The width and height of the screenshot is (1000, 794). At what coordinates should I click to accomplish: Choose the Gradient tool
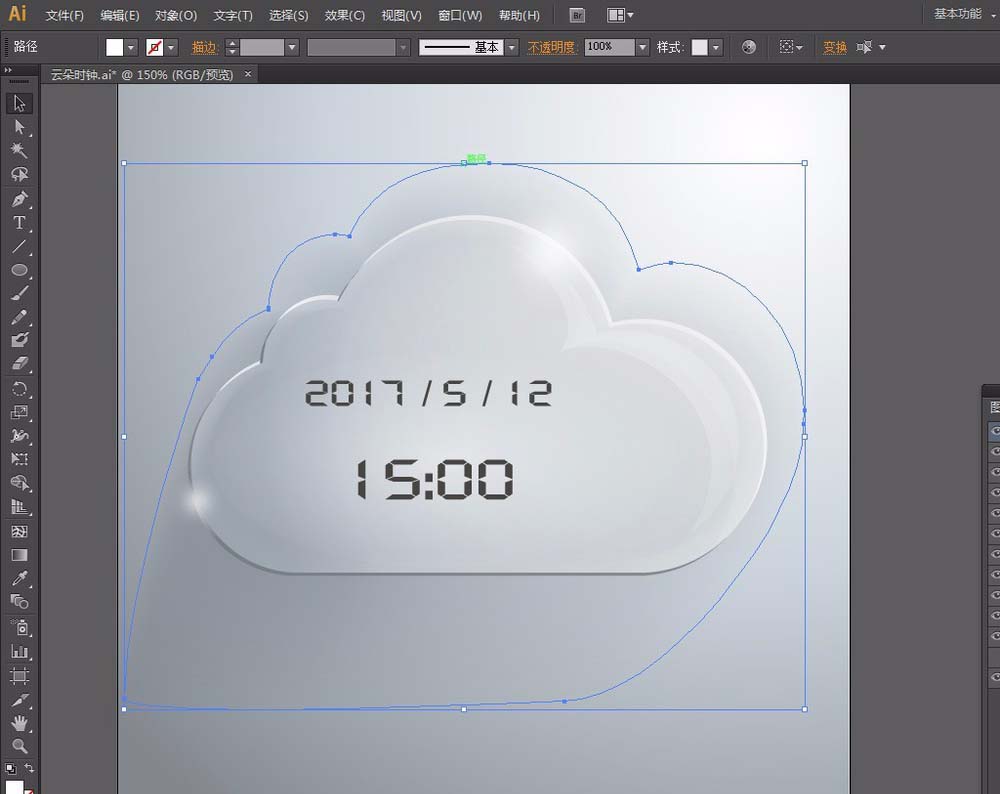[x=19, y=555]
